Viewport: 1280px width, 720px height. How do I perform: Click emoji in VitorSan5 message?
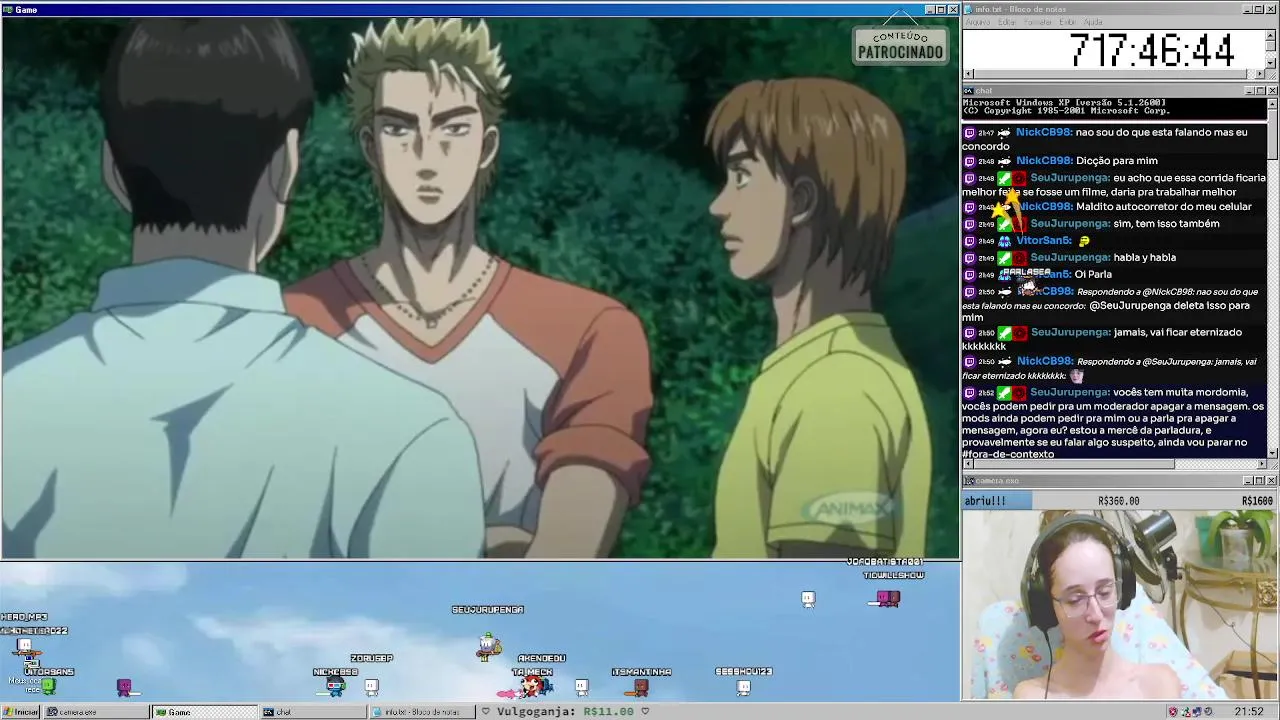[x=1084, y=241]
